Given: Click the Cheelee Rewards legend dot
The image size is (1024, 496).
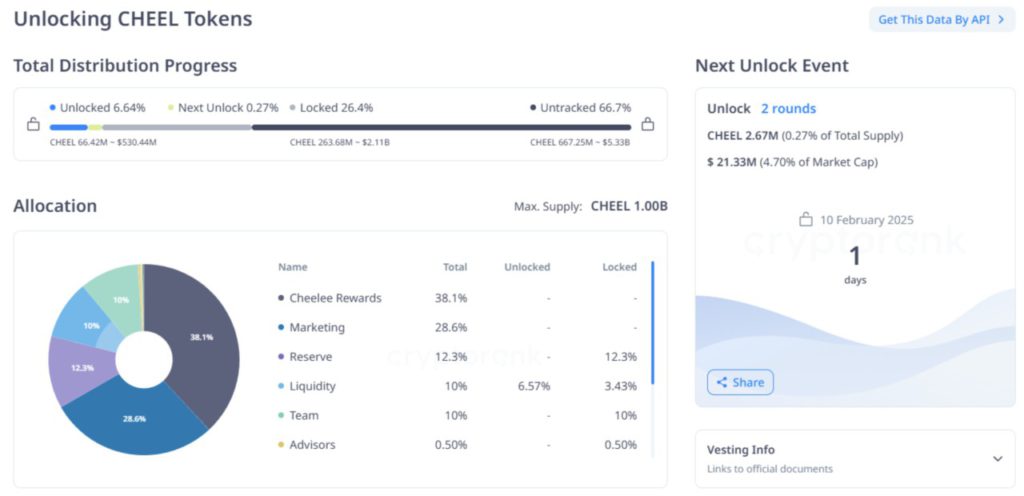Looking at the screenshot, I should click(x=280, y=298).
